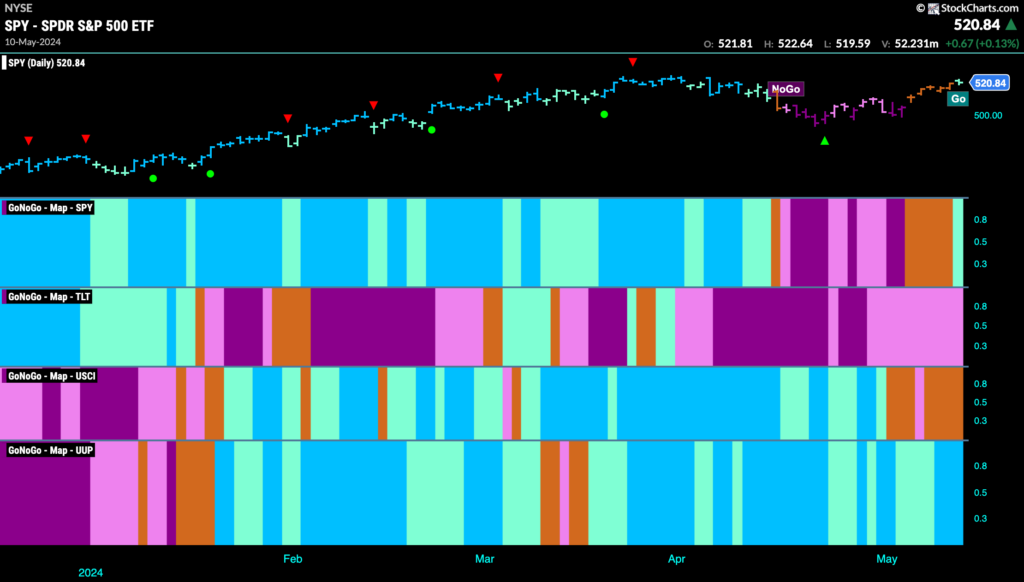The image size is (1024, 582).
Task: Click the green up arrow beside 520.84 header price
Action: [x=1012, y=25]
